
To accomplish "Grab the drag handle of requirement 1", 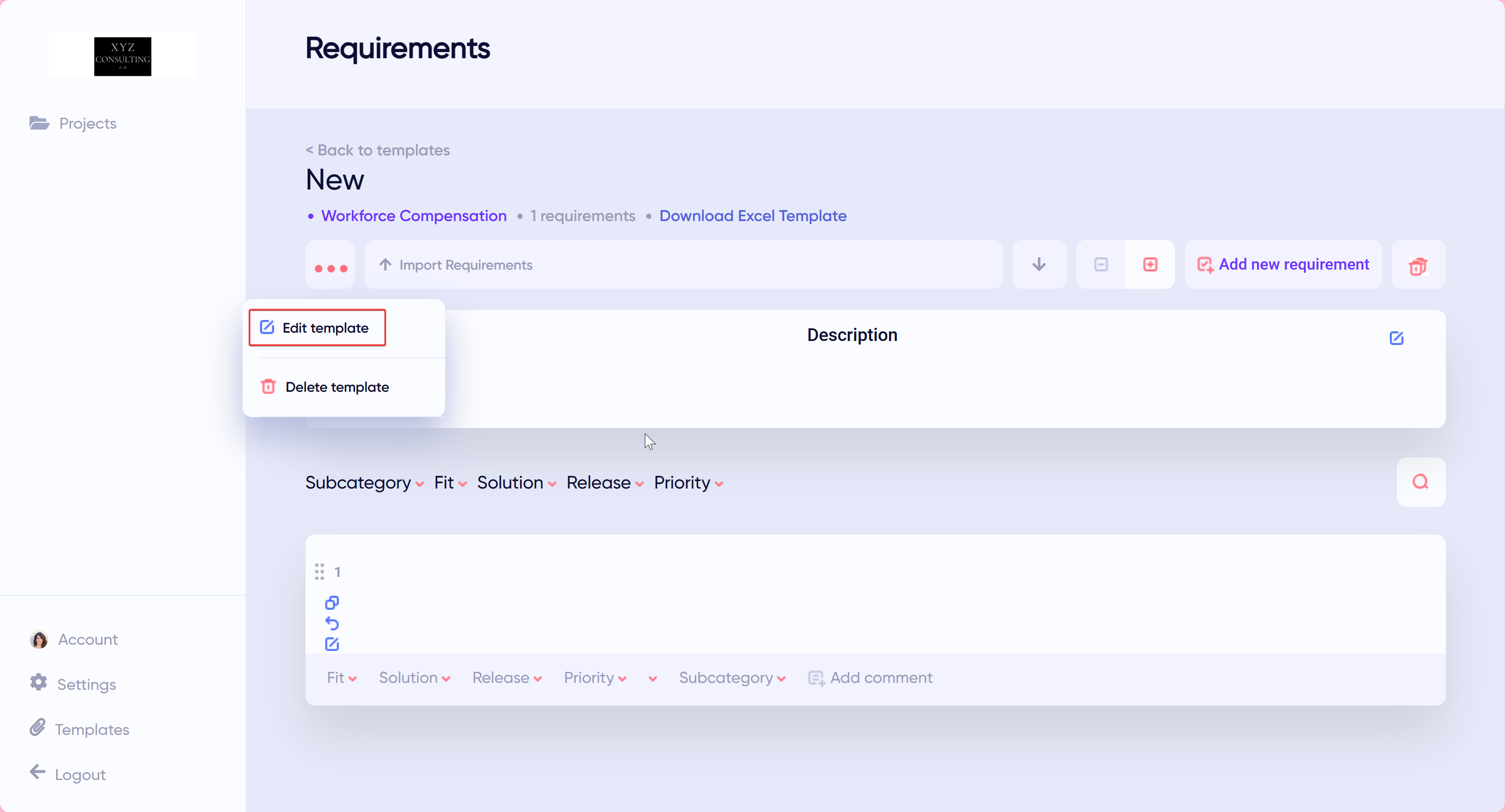I will 319,571.
